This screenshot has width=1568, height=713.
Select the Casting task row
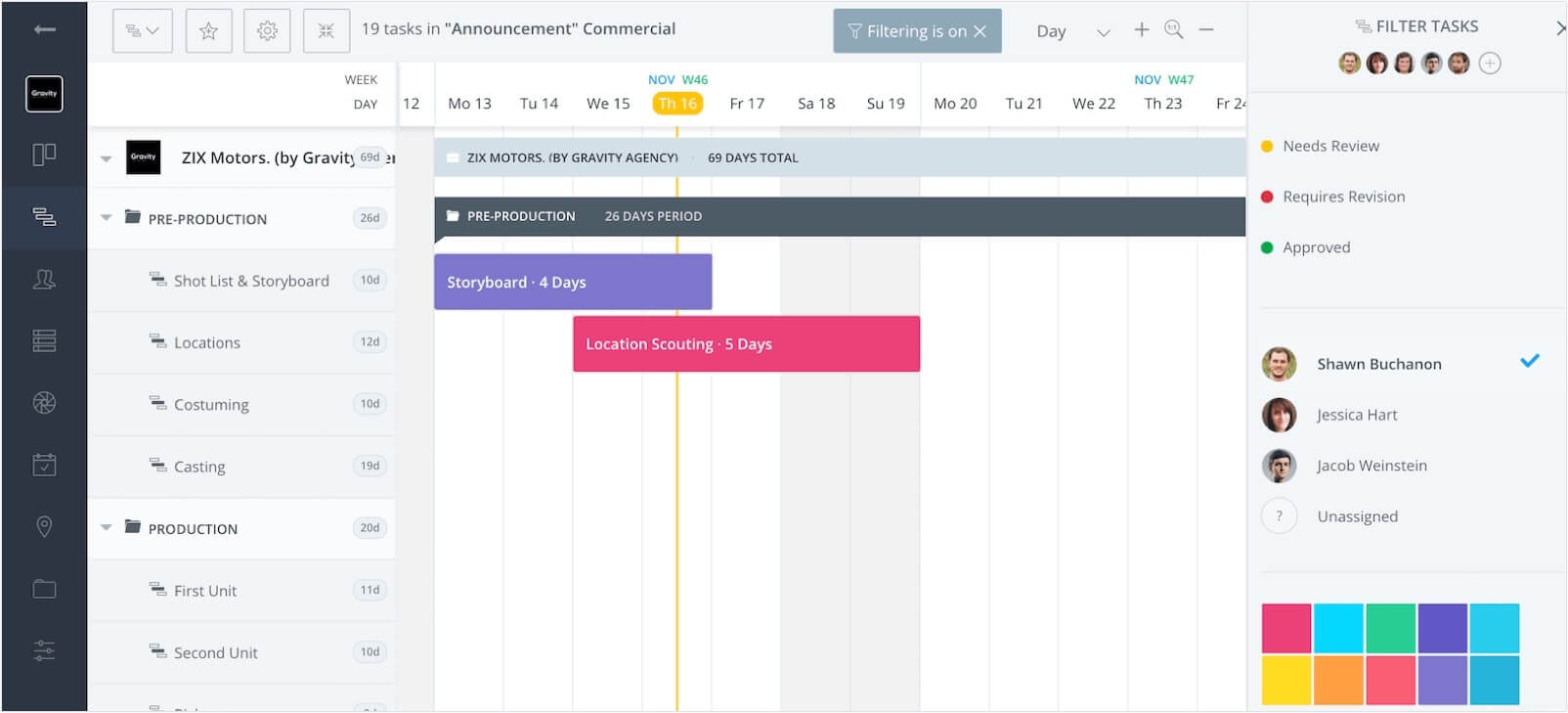(241, 467)
